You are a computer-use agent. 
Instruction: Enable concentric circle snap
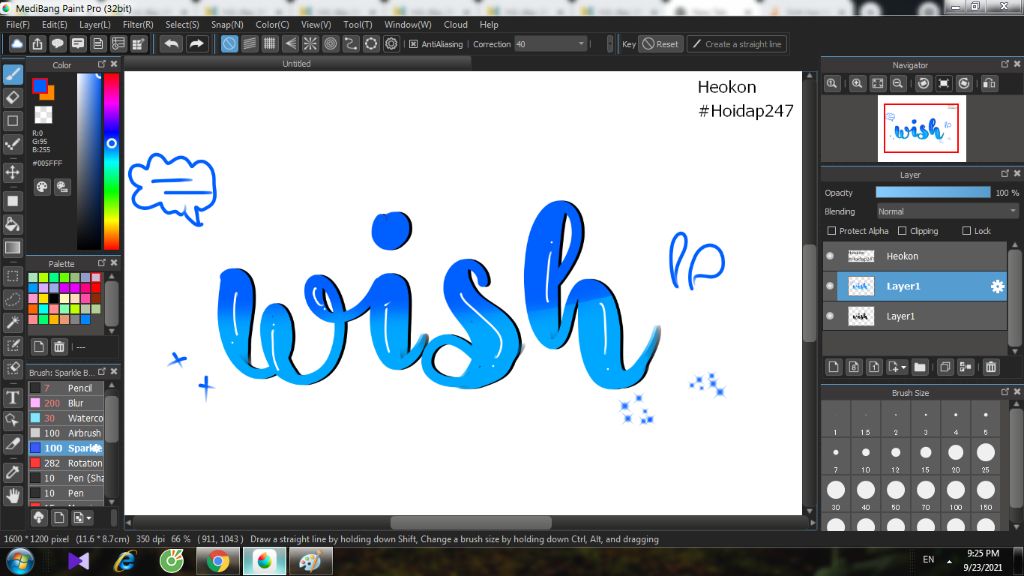[x=330, y=44]
